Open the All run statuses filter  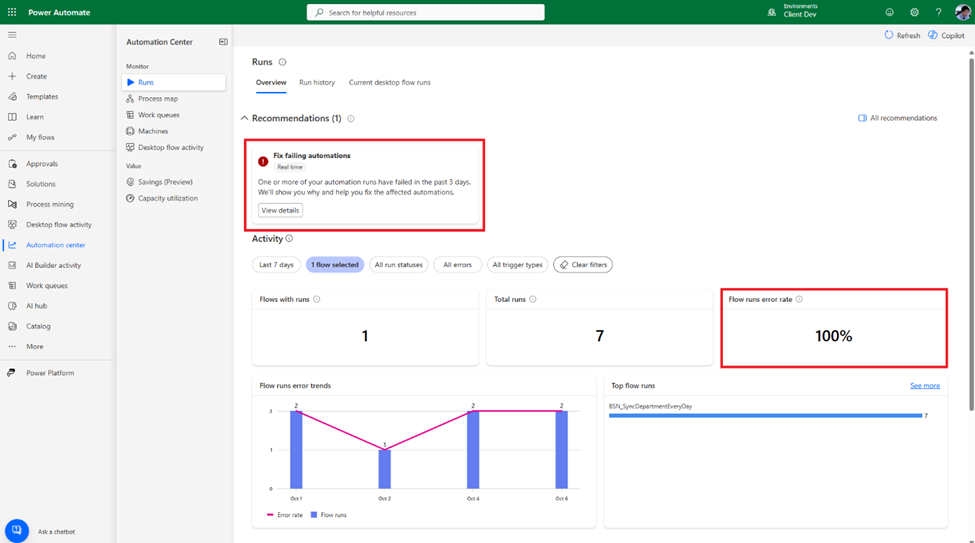(399, 265)
